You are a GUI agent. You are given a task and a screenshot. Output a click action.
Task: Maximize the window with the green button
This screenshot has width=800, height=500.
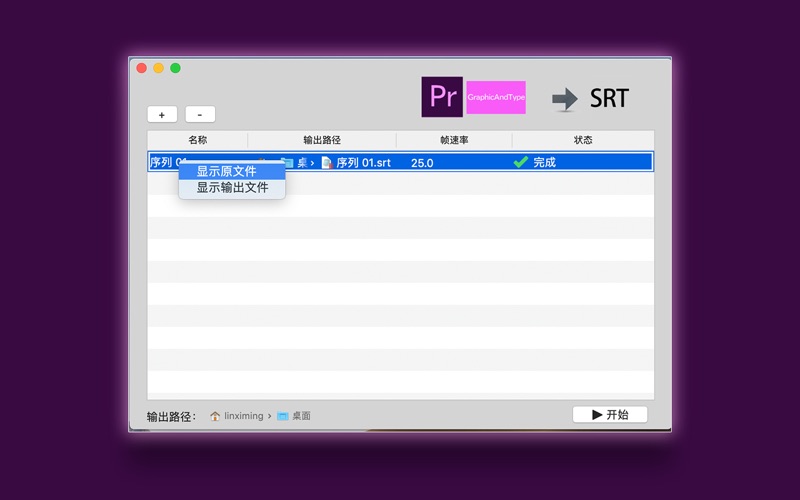pyautogui.click(x=176, y=68)
